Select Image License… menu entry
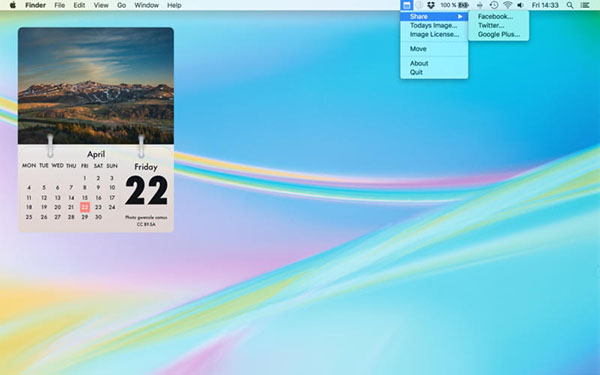 coord(434,34)
